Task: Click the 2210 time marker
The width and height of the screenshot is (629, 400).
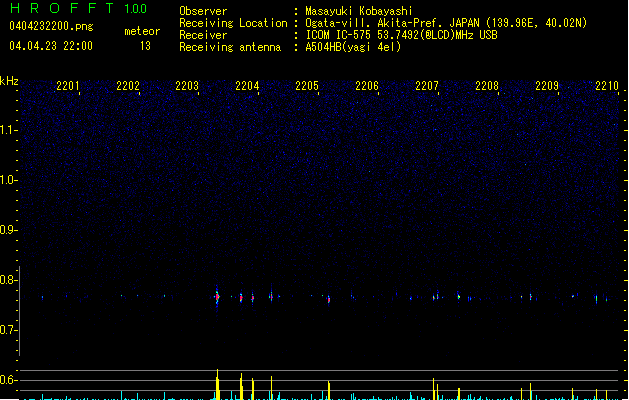Action: coord(607,86)
